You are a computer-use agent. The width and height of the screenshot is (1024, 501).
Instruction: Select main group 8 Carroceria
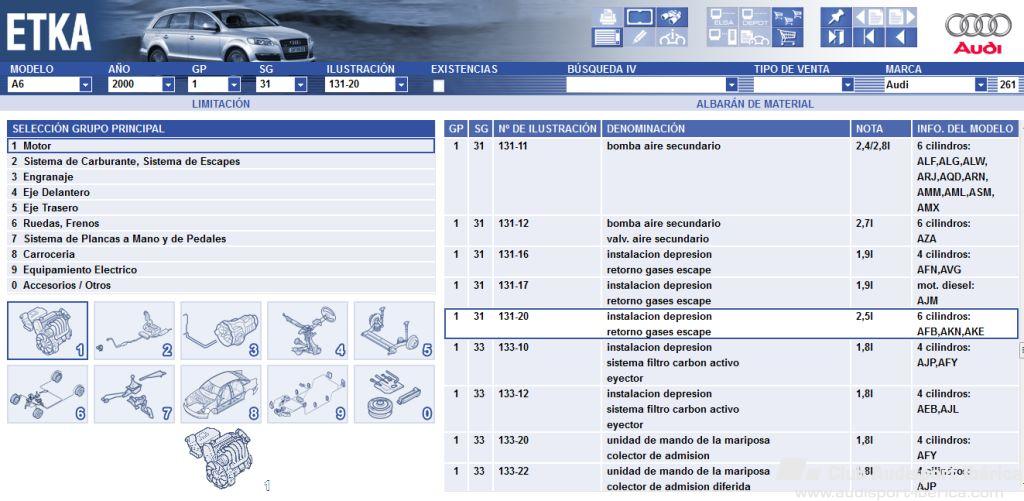pyautogui.click(x=221, y=254)
